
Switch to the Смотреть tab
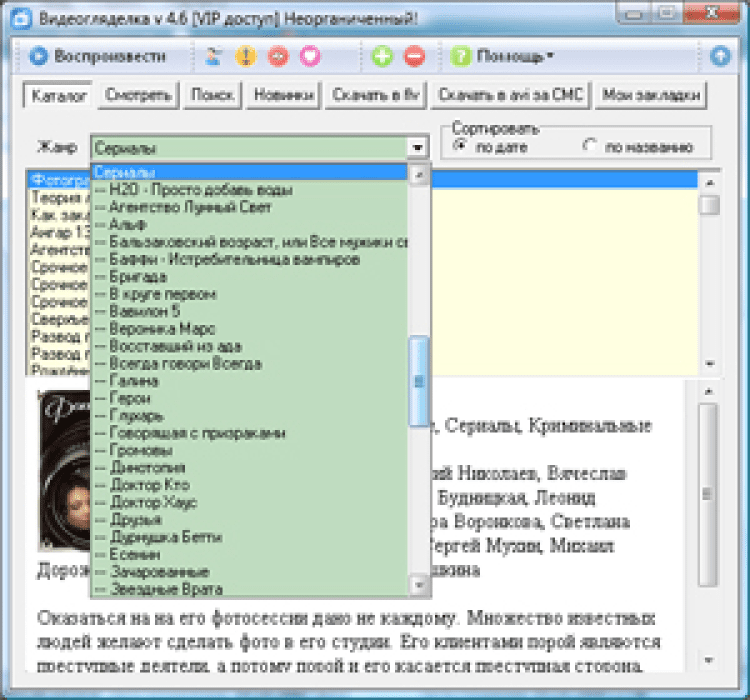[138, 95]
